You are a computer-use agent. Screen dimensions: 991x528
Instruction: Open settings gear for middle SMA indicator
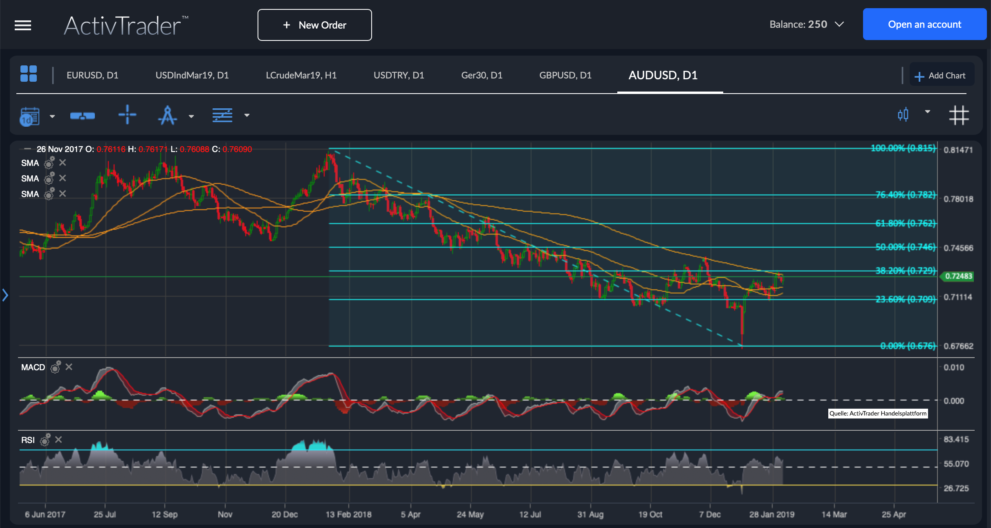[49, 179]
